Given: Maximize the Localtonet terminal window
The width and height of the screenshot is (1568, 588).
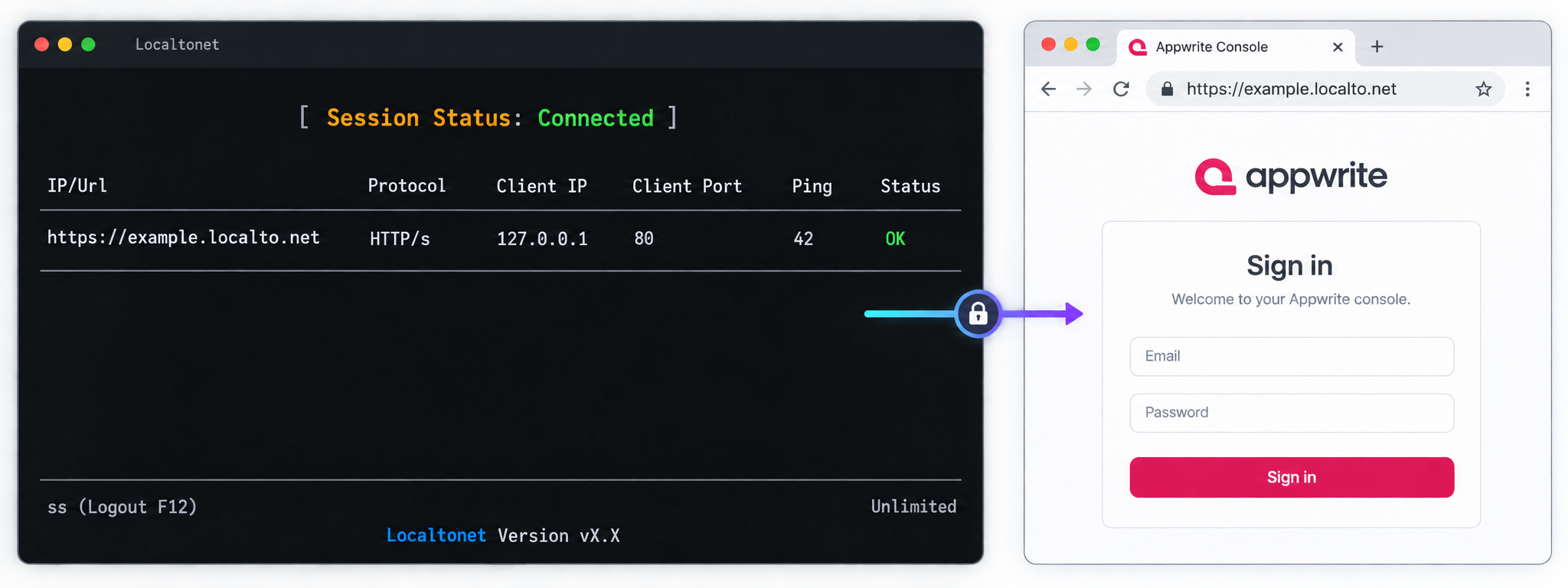Looking at the screenshot, I should [88, 44].
